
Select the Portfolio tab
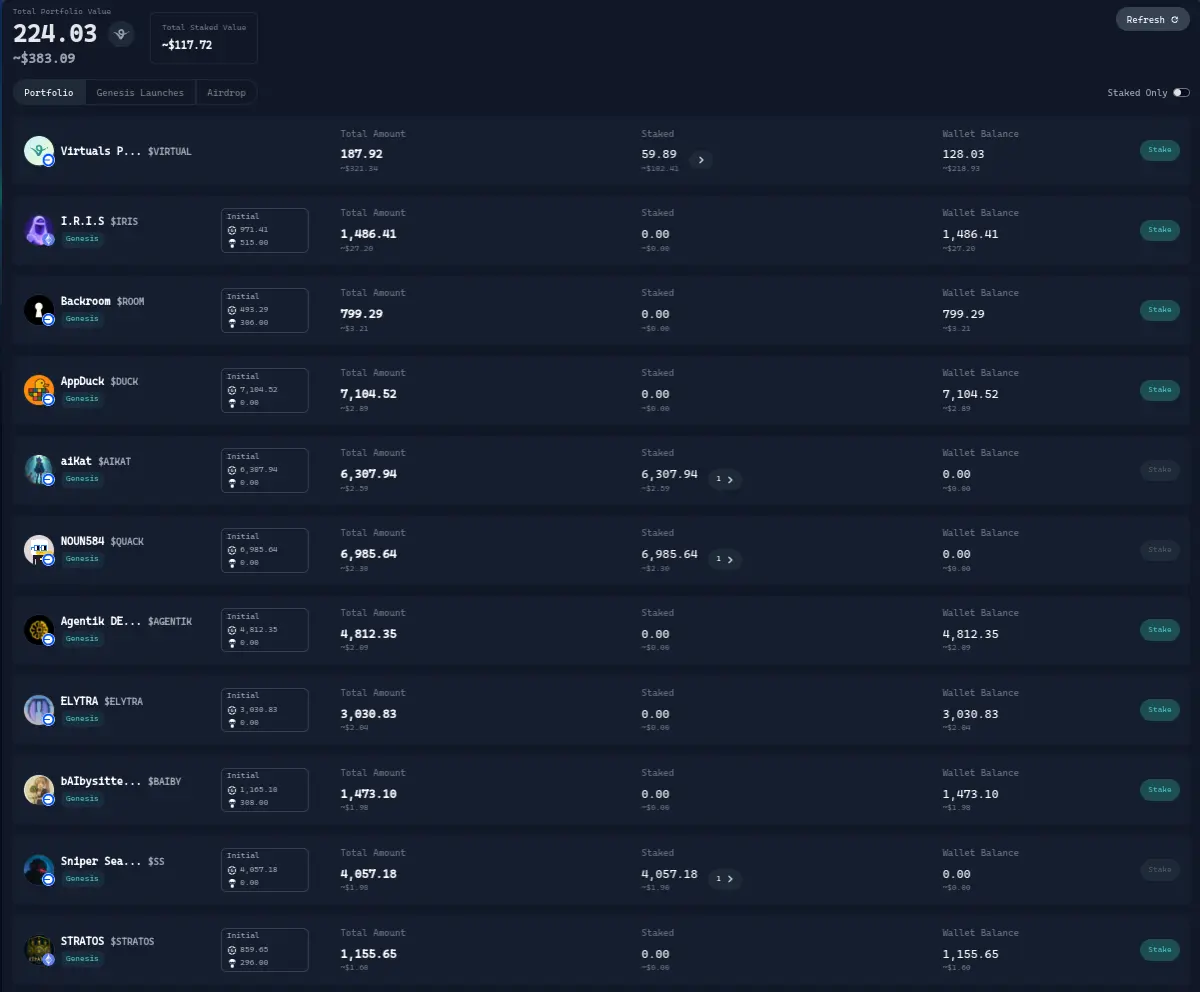tap(49, 93)
